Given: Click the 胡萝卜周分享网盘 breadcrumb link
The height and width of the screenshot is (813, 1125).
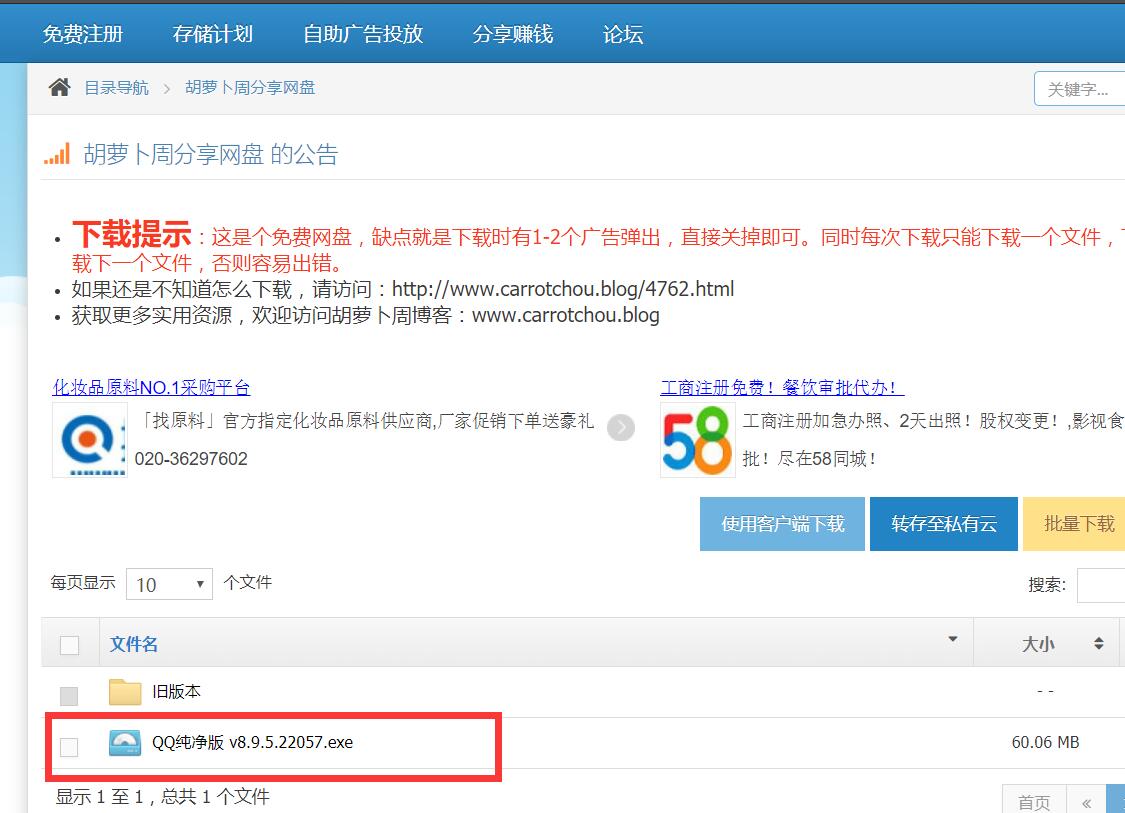Looking at the screenshot, I should [x=250, y=88].
